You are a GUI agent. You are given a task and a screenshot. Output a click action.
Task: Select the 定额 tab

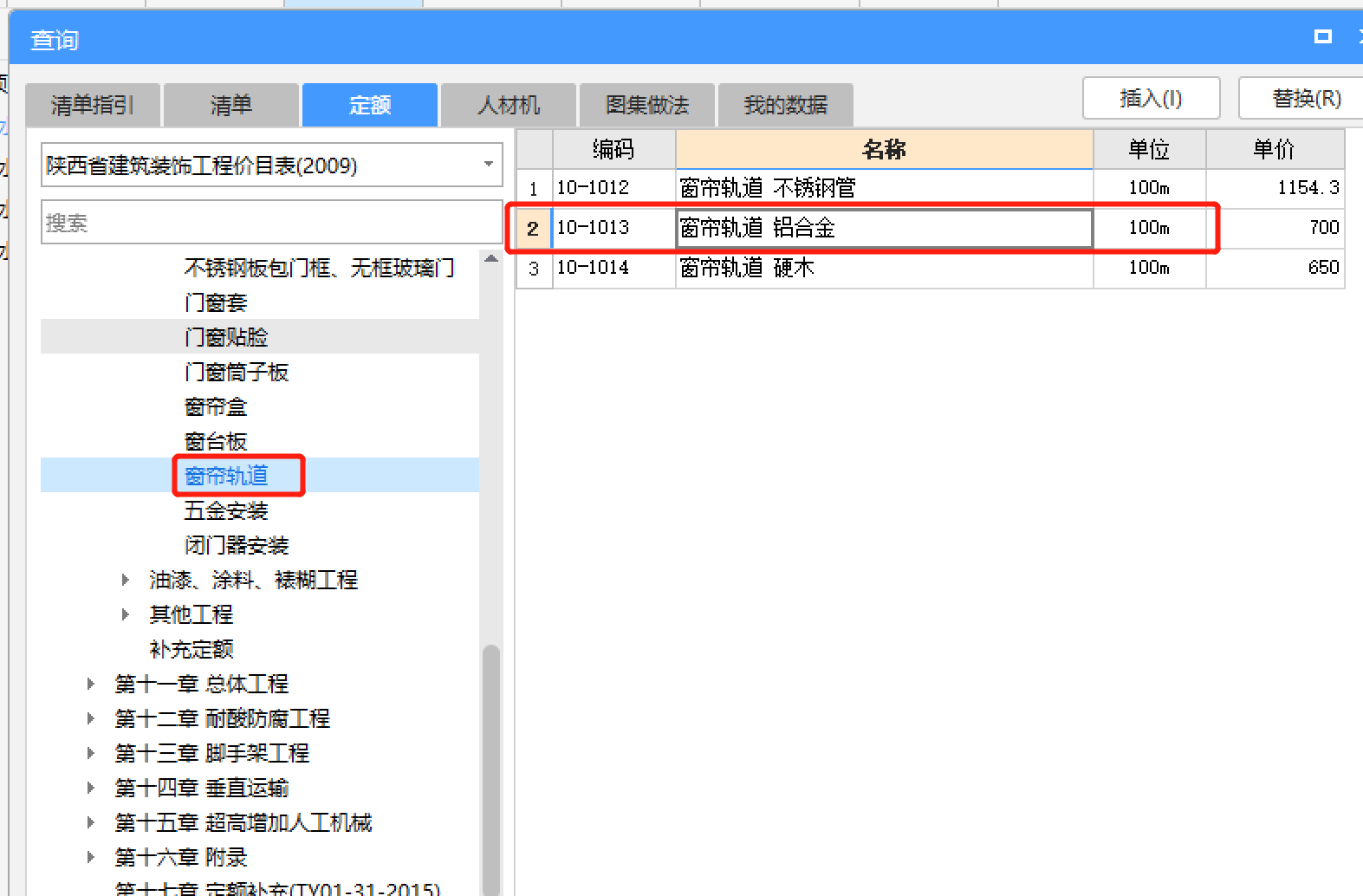coord(370,105)
